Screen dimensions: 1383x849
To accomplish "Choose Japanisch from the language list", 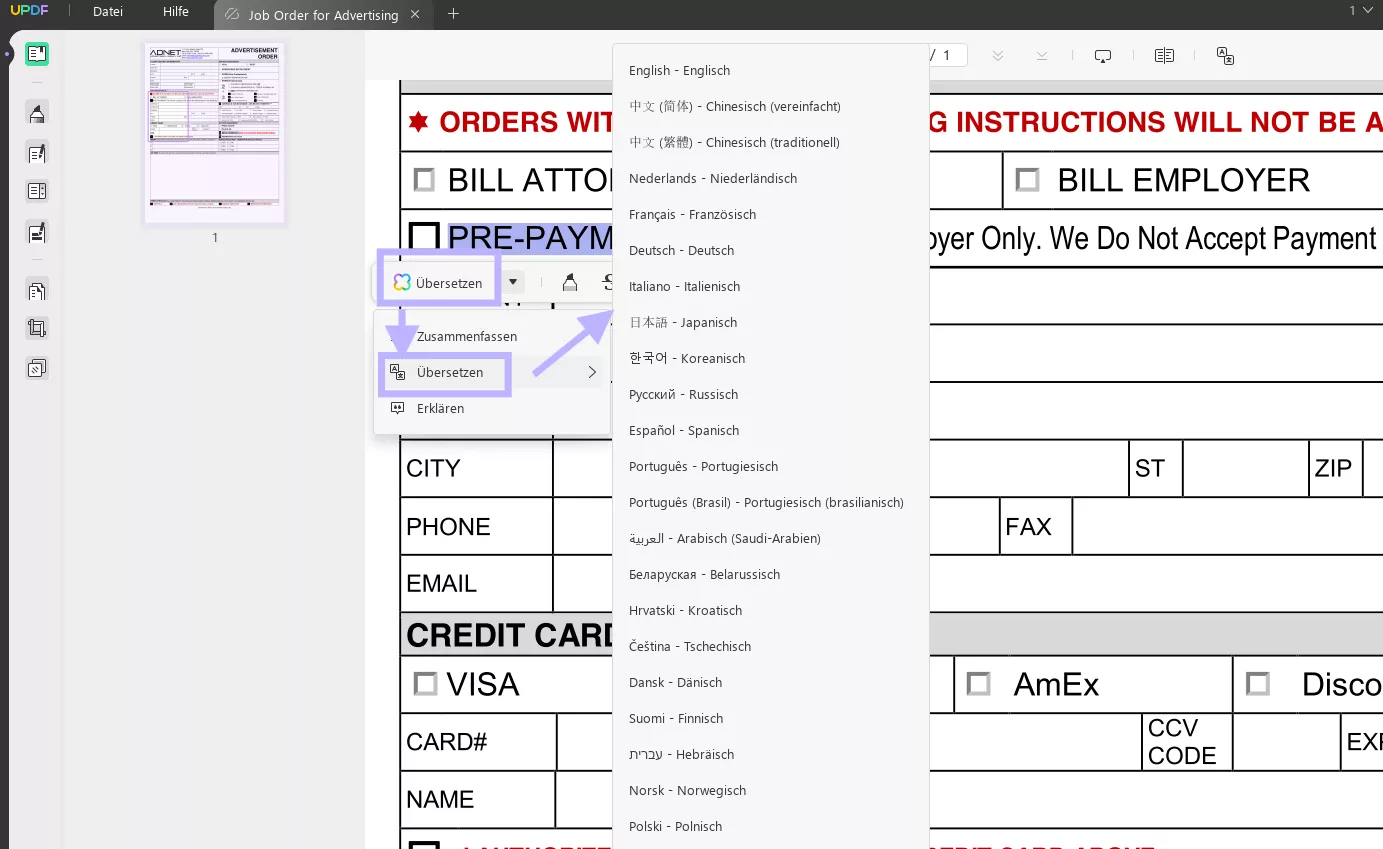I will point(683,323).
